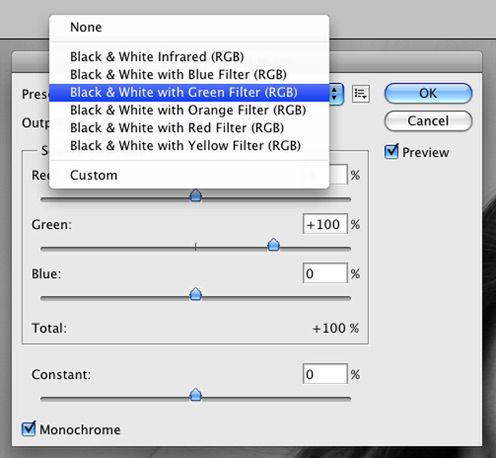Viewport: 496px width, 458px height.
Task: Click the Green slider handle
Action: point(274,245)
